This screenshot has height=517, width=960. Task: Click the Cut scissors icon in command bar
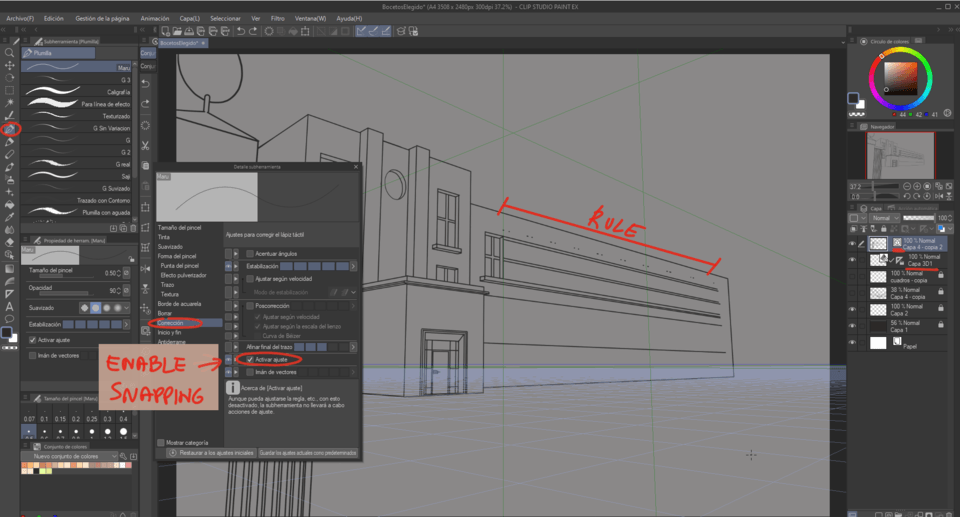tap(146, 146)
